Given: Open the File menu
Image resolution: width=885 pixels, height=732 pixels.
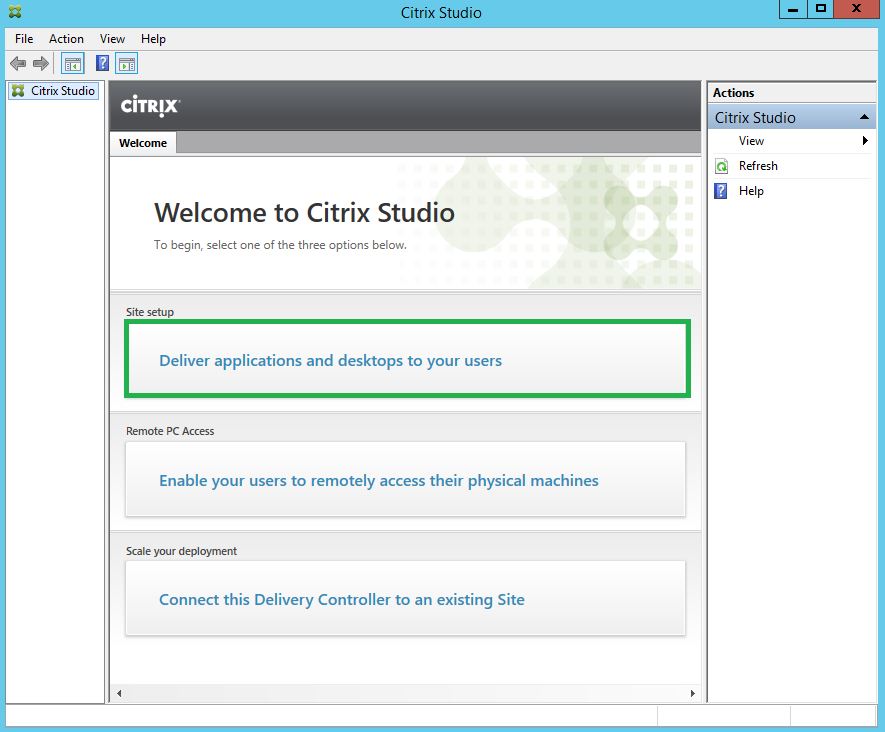Looking at the screenshot, I should [x=24, y=39].
